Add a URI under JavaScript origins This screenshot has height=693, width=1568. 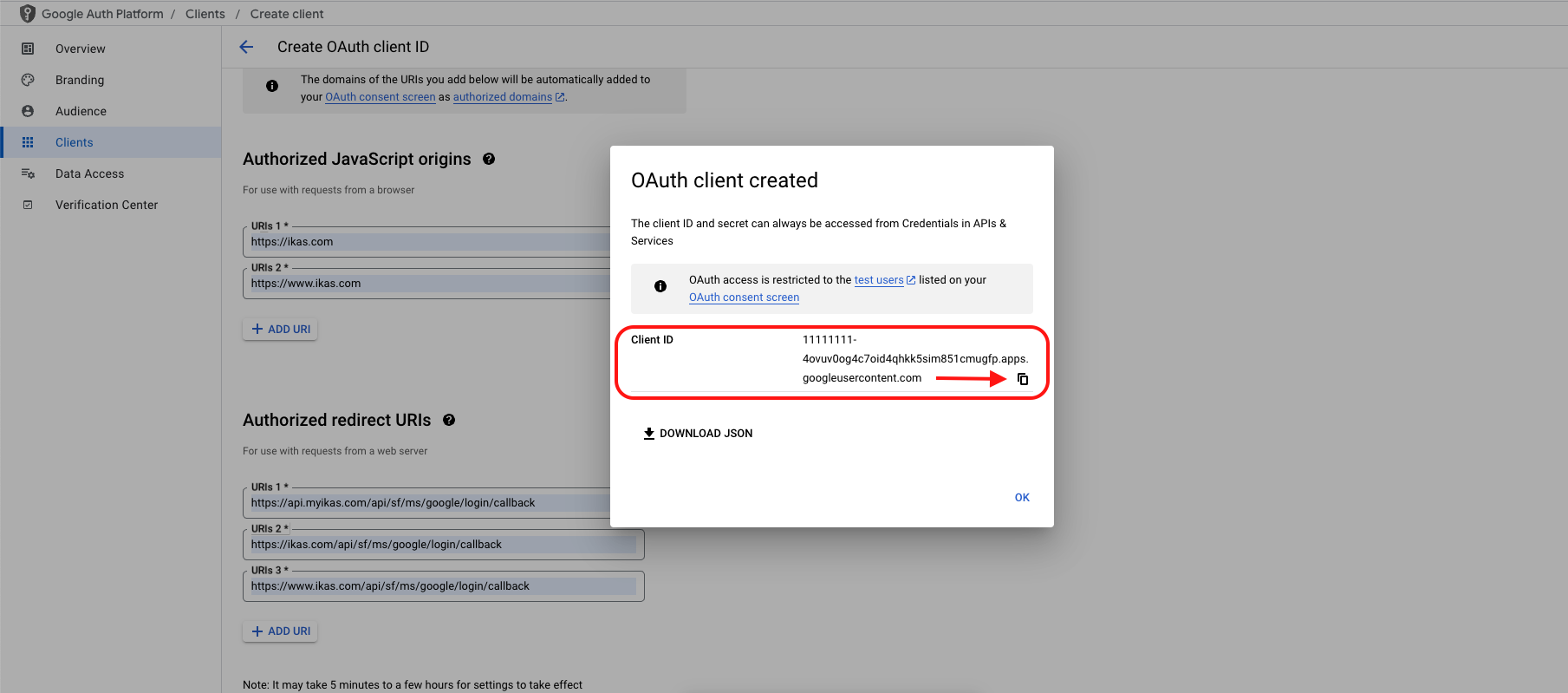[x=280, y=330]
